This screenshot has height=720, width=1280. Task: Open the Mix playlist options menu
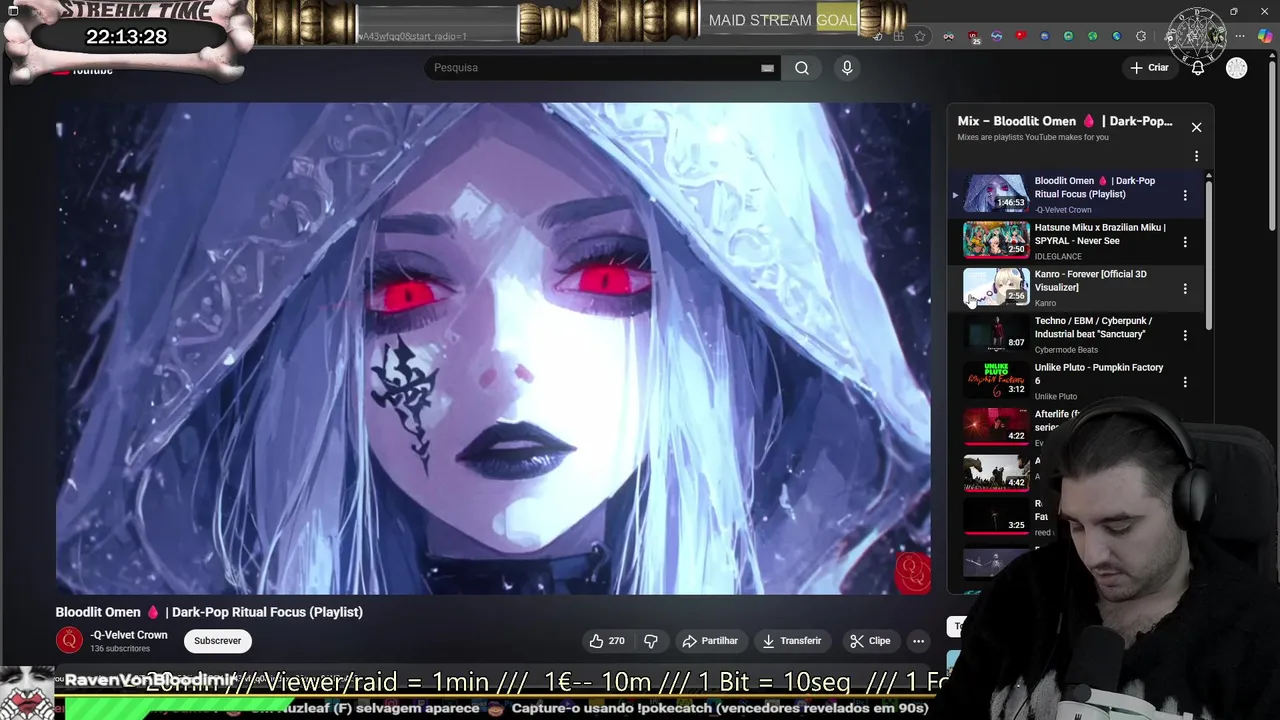pyautogui.click(x=1196, y=156)
